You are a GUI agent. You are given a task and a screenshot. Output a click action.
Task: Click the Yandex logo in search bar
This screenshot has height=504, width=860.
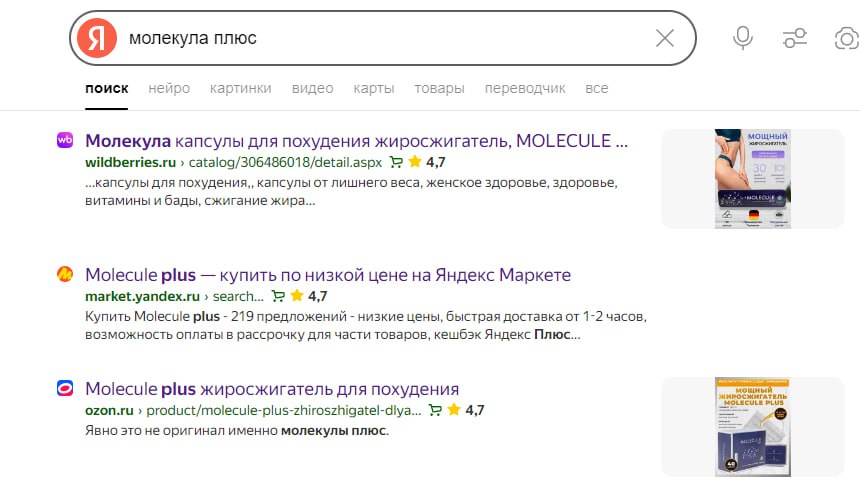97,38
